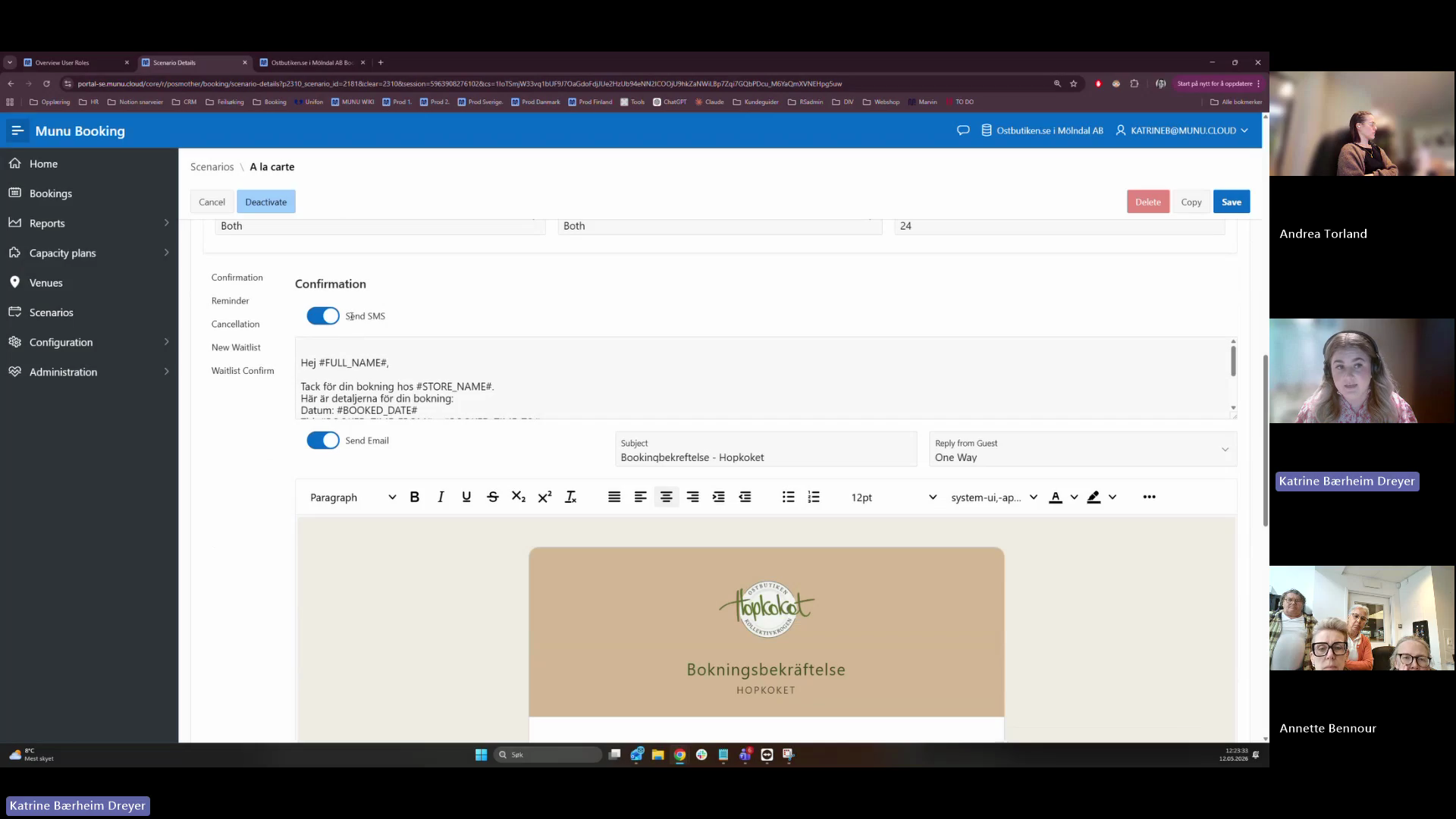This screenshot has width=1456, height=819.
Task: Zoom icon in the address bar
Action: (x=1057, y=83)
